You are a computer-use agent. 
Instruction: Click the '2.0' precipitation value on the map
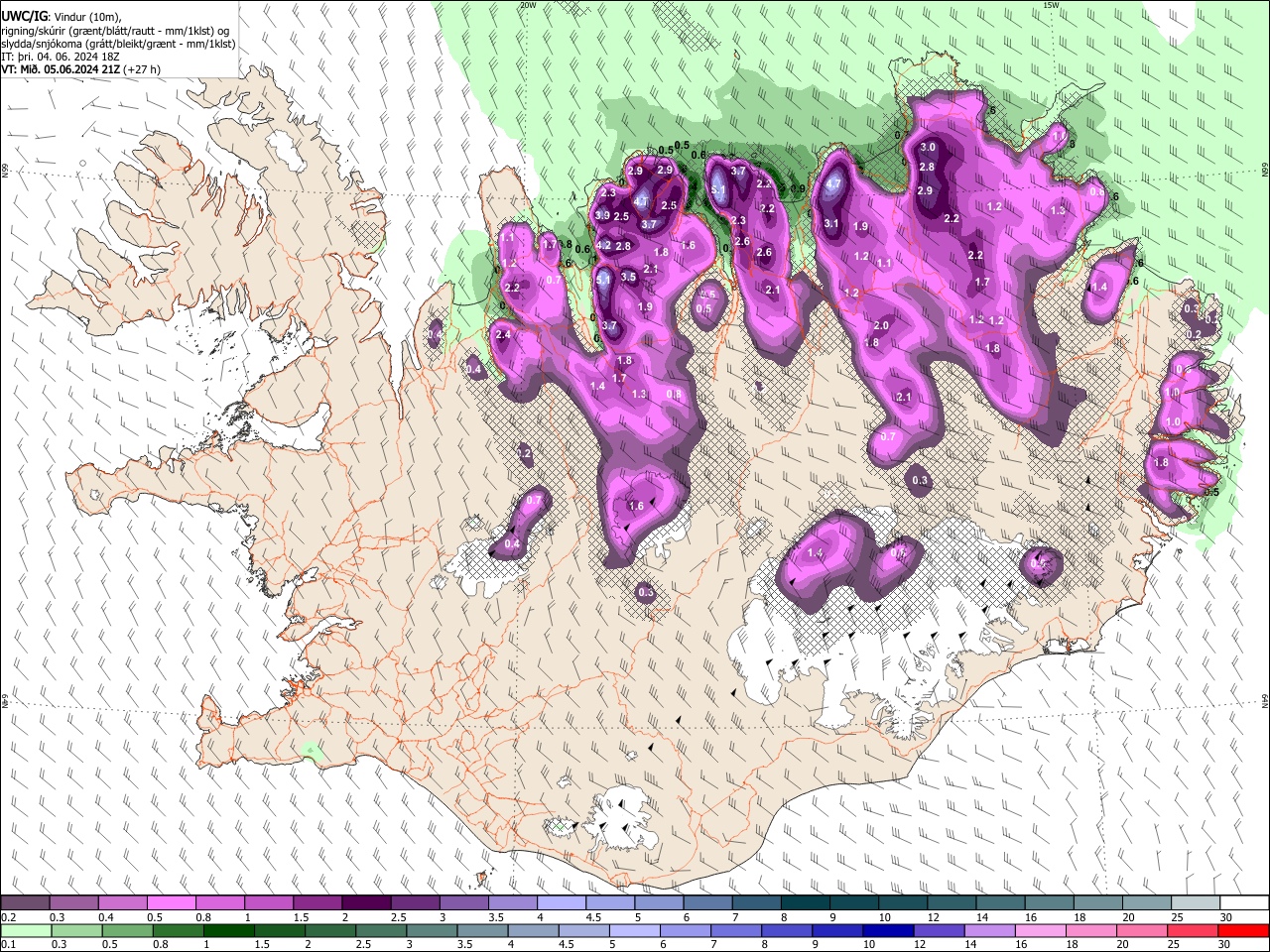pyautogui.click(x=881, y=325)
